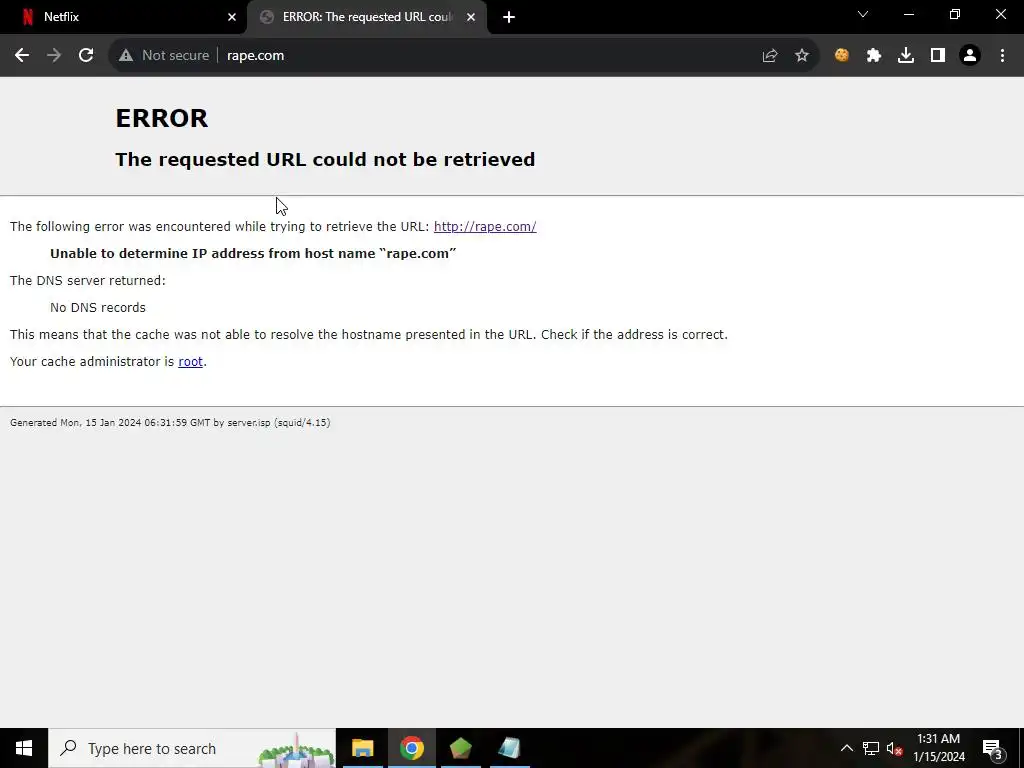
Task: Open the Windows Start menu
Action: click(24, 748)
